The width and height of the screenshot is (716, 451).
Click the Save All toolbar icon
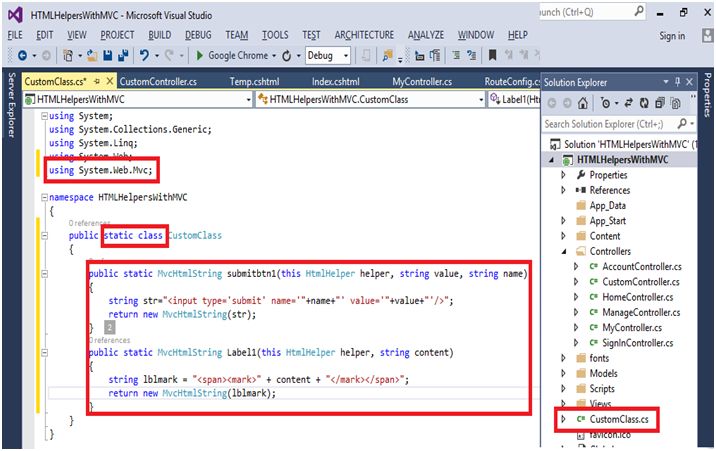[123, 56]
